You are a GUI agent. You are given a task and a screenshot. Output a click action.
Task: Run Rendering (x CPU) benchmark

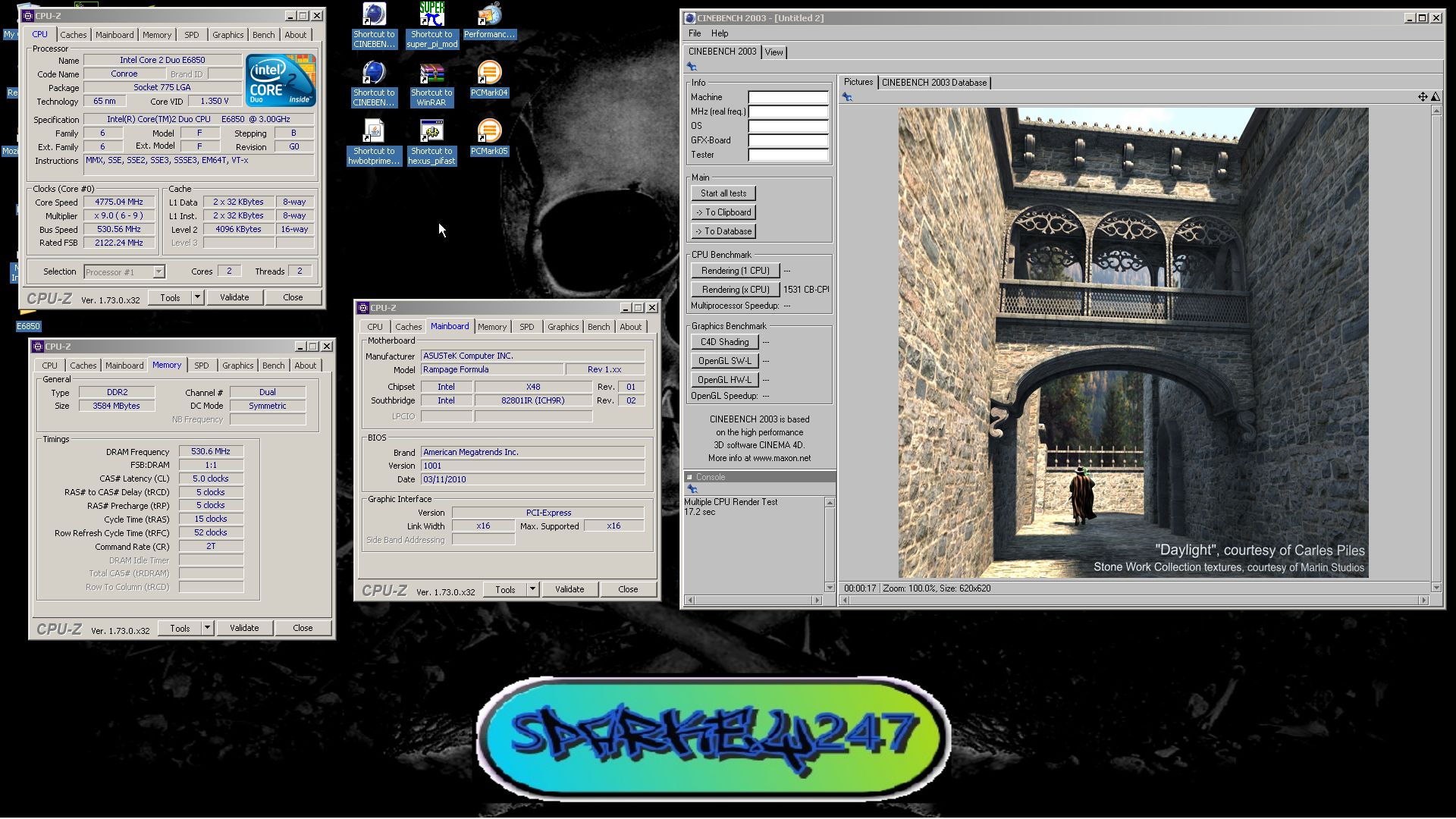[x=735, y=290]
